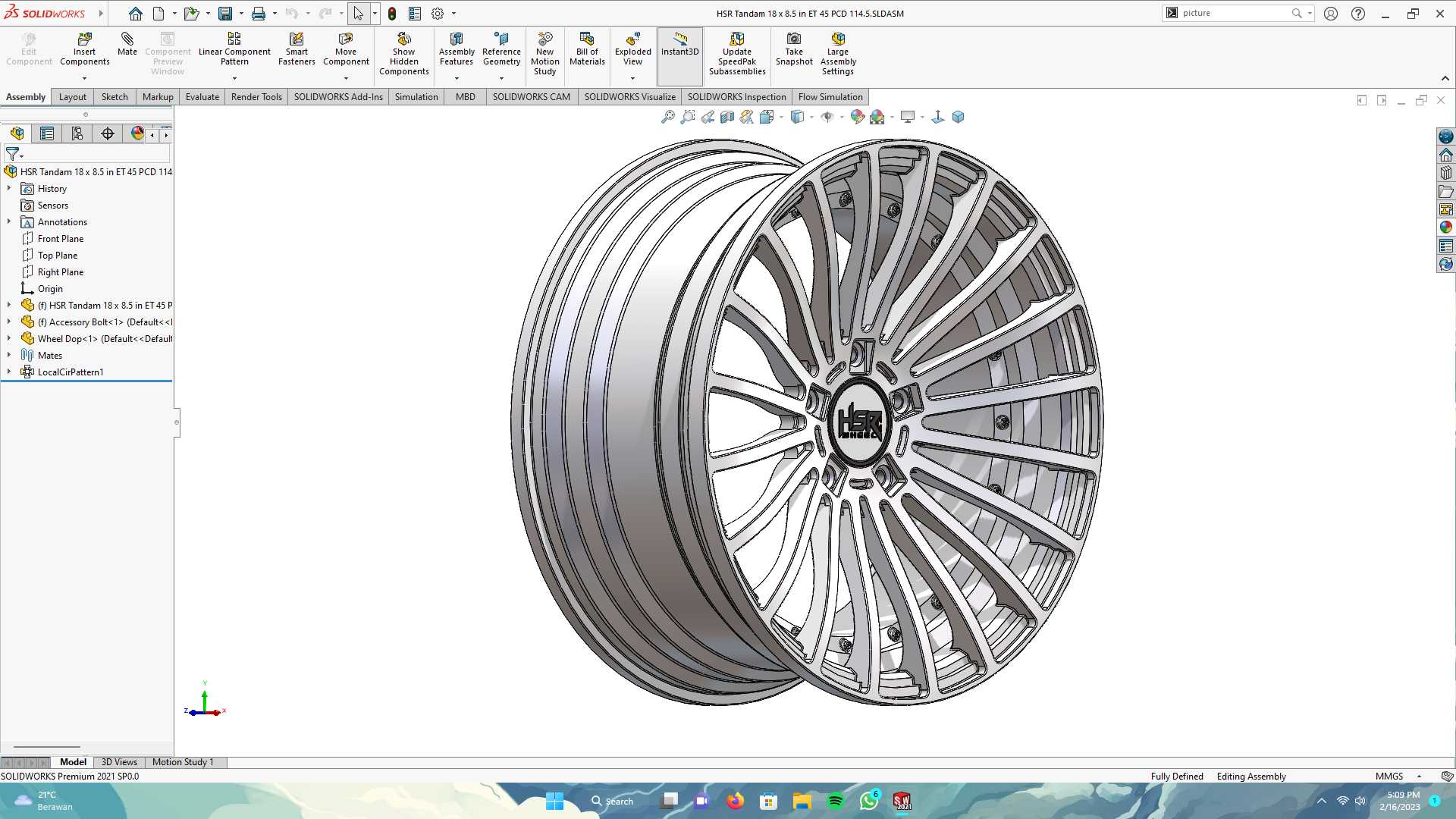Open Design Library in task pane
This screenshot has width=1456, height=819.
[1446, 173]
